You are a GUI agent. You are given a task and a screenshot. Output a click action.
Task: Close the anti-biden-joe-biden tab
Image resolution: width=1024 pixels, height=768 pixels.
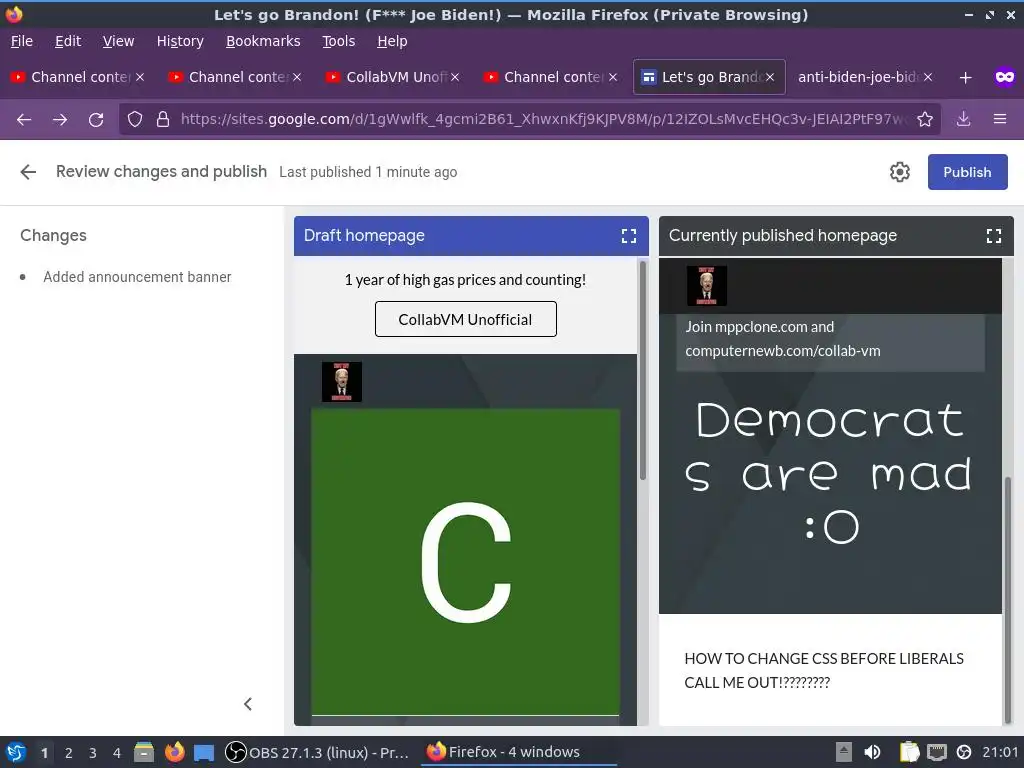(x=928, y=77)
